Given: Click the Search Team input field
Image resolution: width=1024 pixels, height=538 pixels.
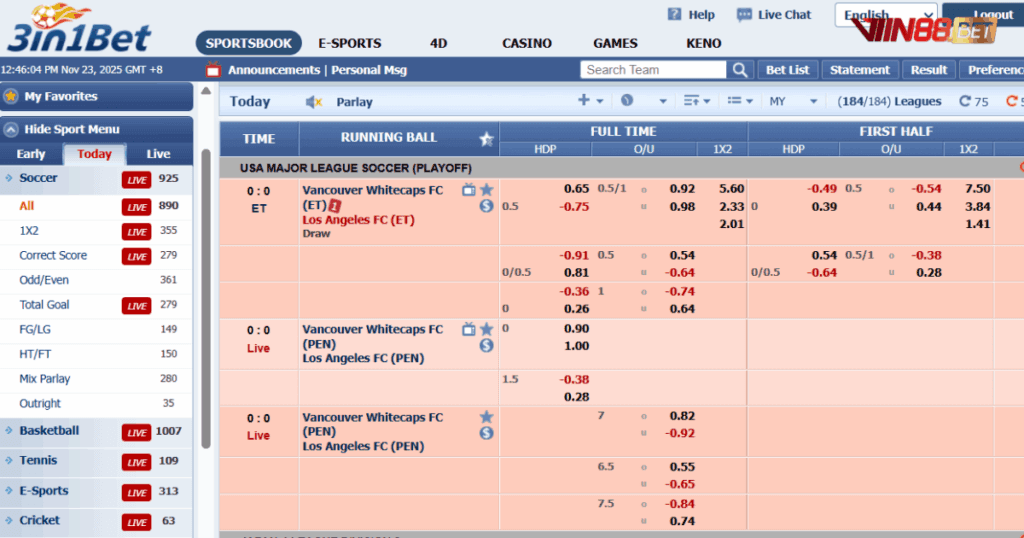Looking at the screenshot, I should click(x=654, y=70).
